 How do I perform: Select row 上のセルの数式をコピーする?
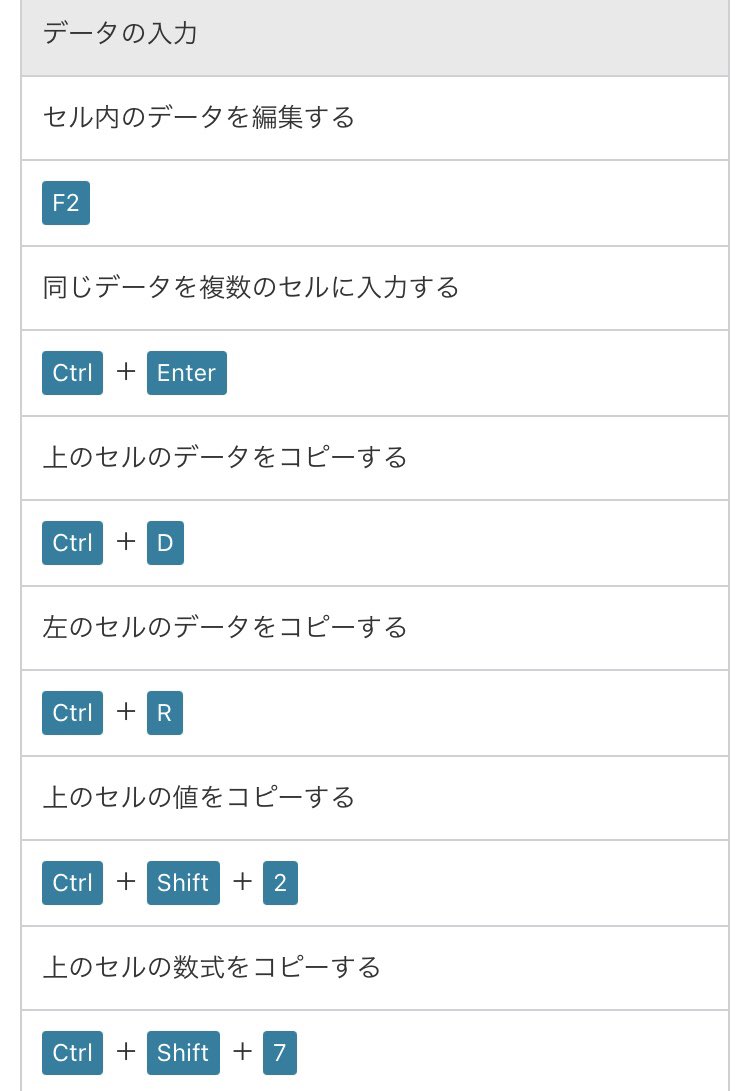[375, 968]
